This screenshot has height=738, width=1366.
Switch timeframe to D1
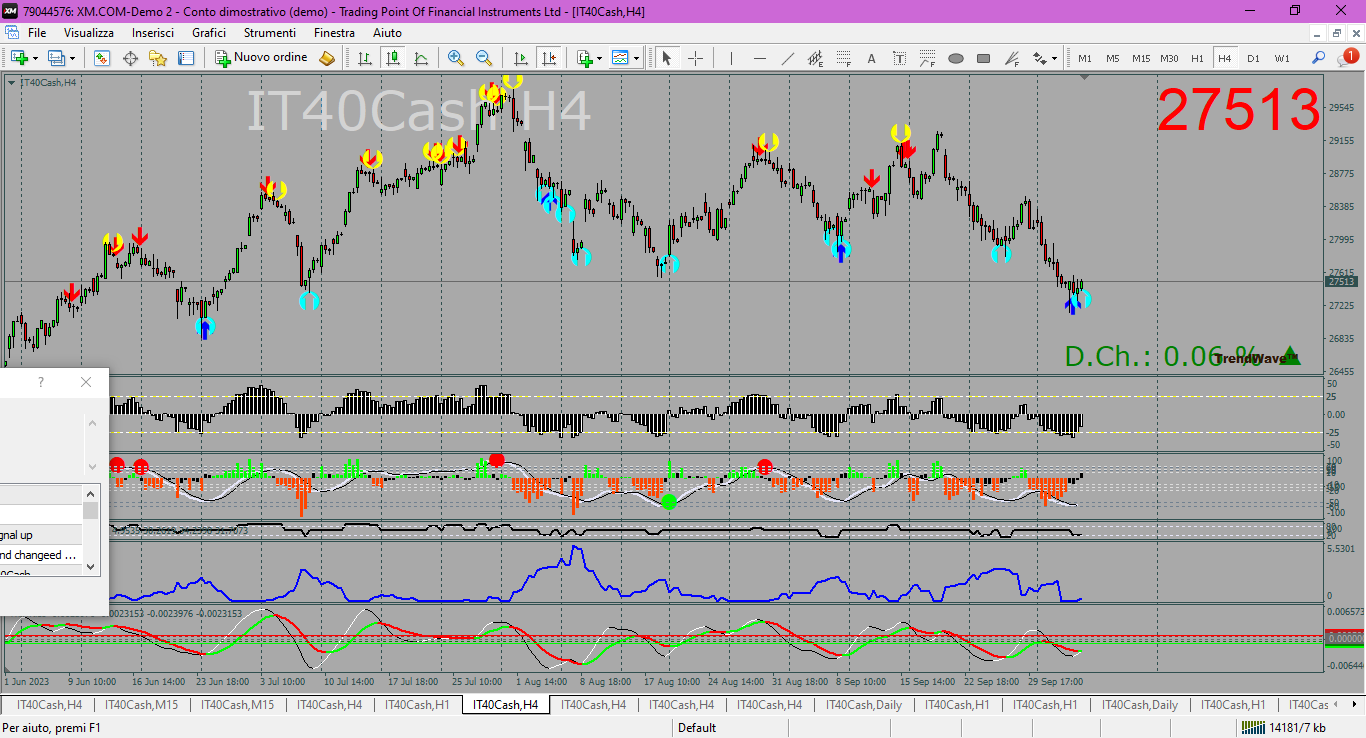[x=1253, y=58]
